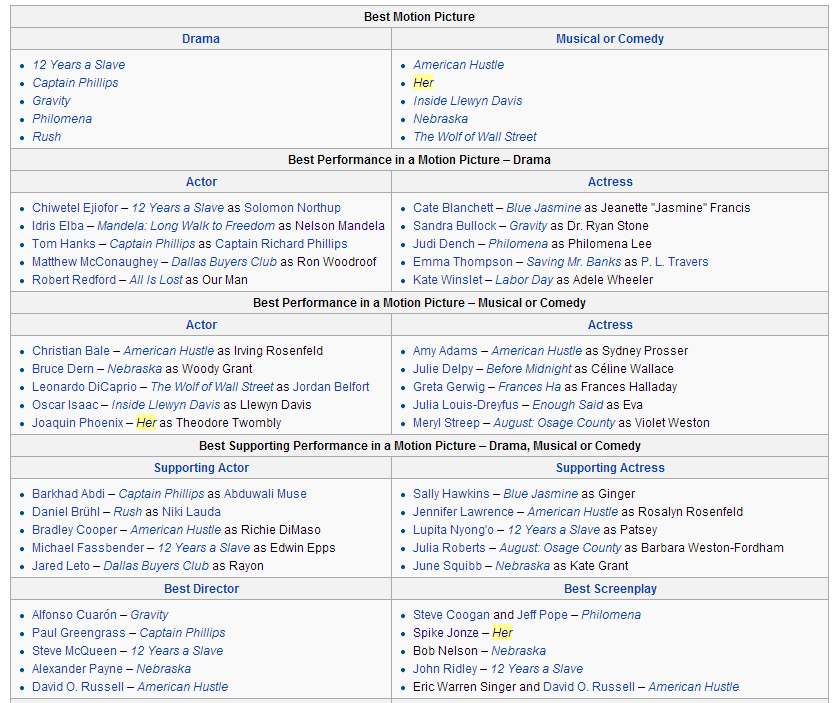Click the P. L. Travers link
The width and height of the screenshot is (837, 703).
pos(674,262)
